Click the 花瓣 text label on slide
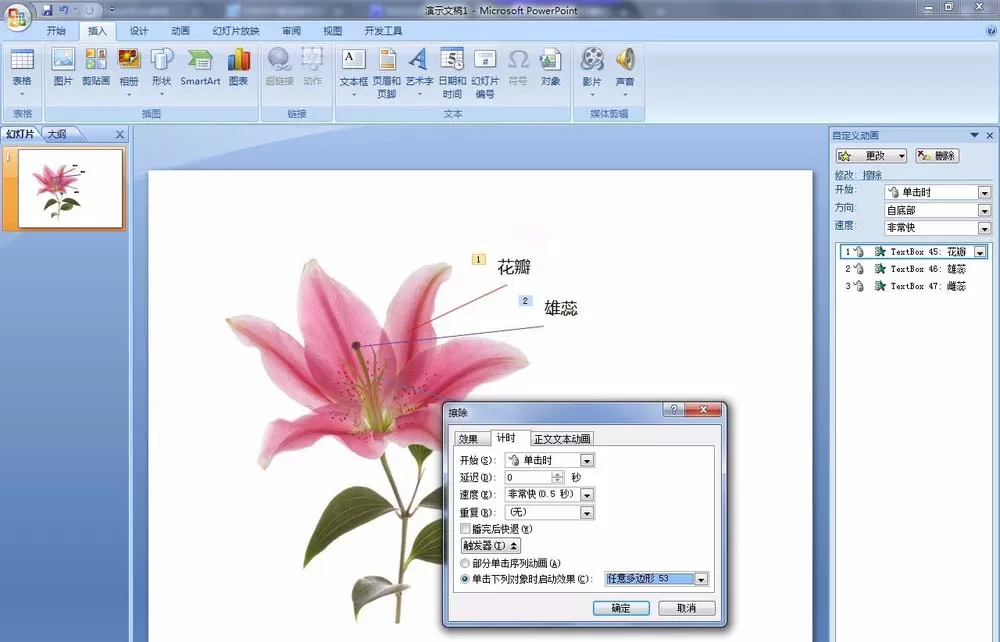Screen dimensions: 1000x642 coord(514,266)
